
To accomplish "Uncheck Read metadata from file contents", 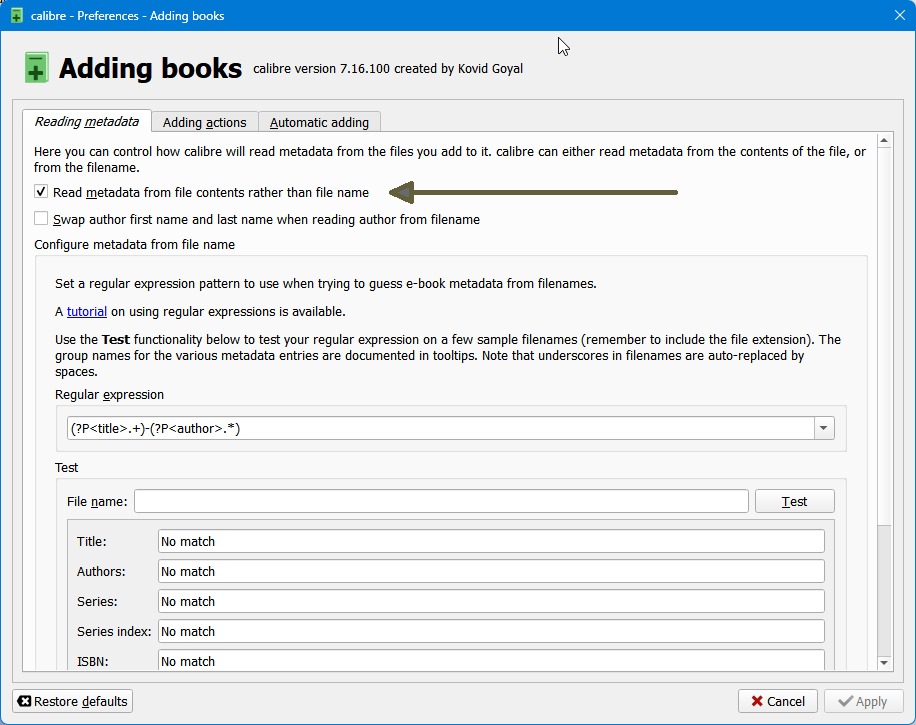I will pos(41,192).
